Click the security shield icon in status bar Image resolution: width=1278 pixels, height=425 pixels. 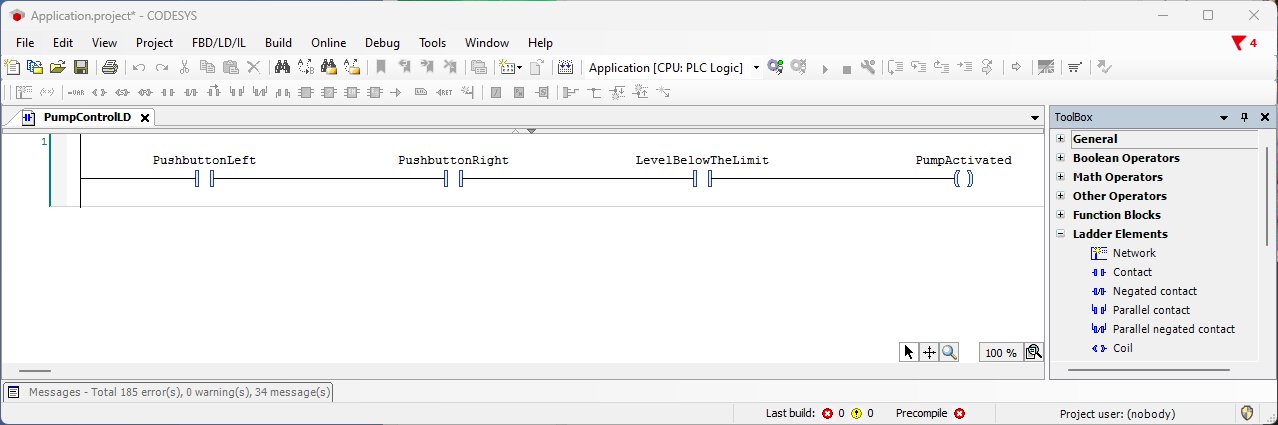pos(1248,413)
